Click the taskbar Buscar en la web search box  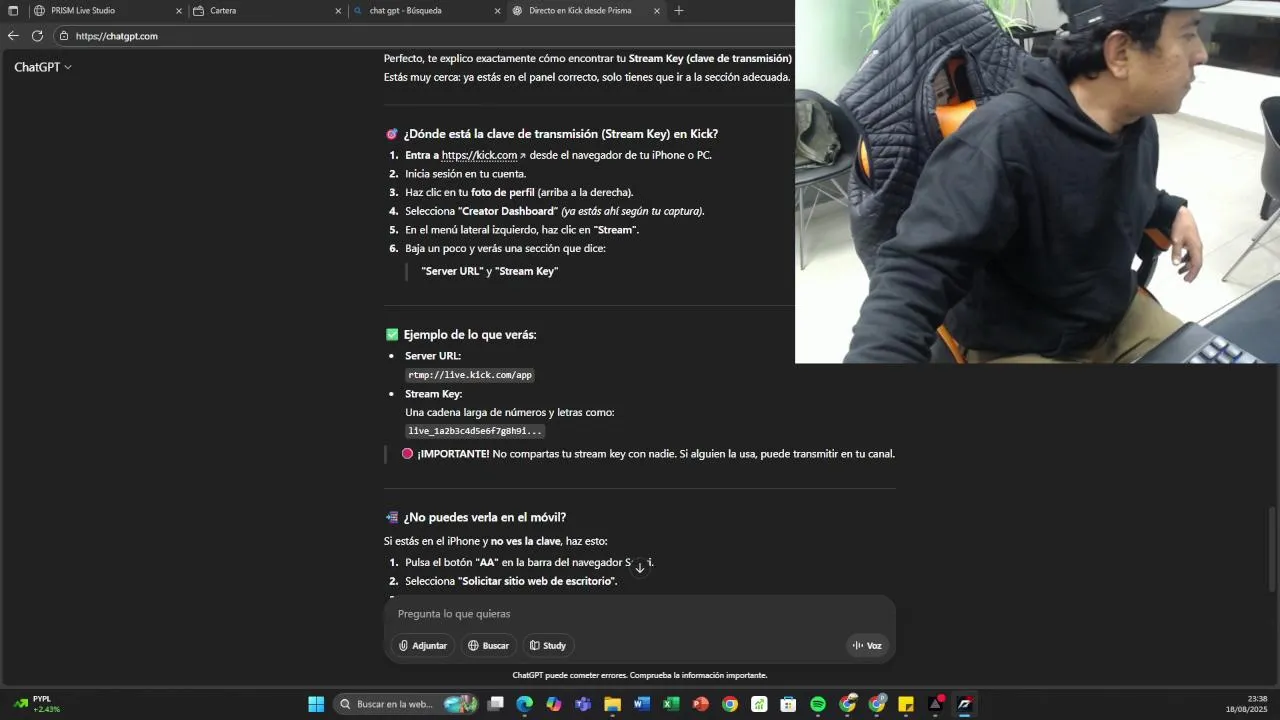tap(406, 704)
